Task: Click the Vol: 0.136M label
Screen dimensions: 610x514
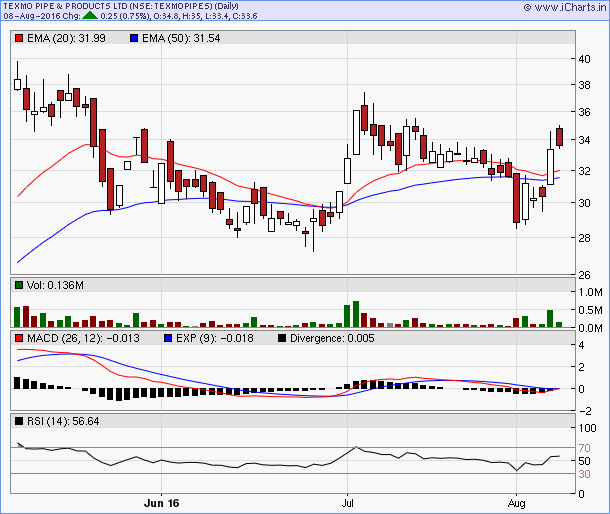Action: point(55,285)
